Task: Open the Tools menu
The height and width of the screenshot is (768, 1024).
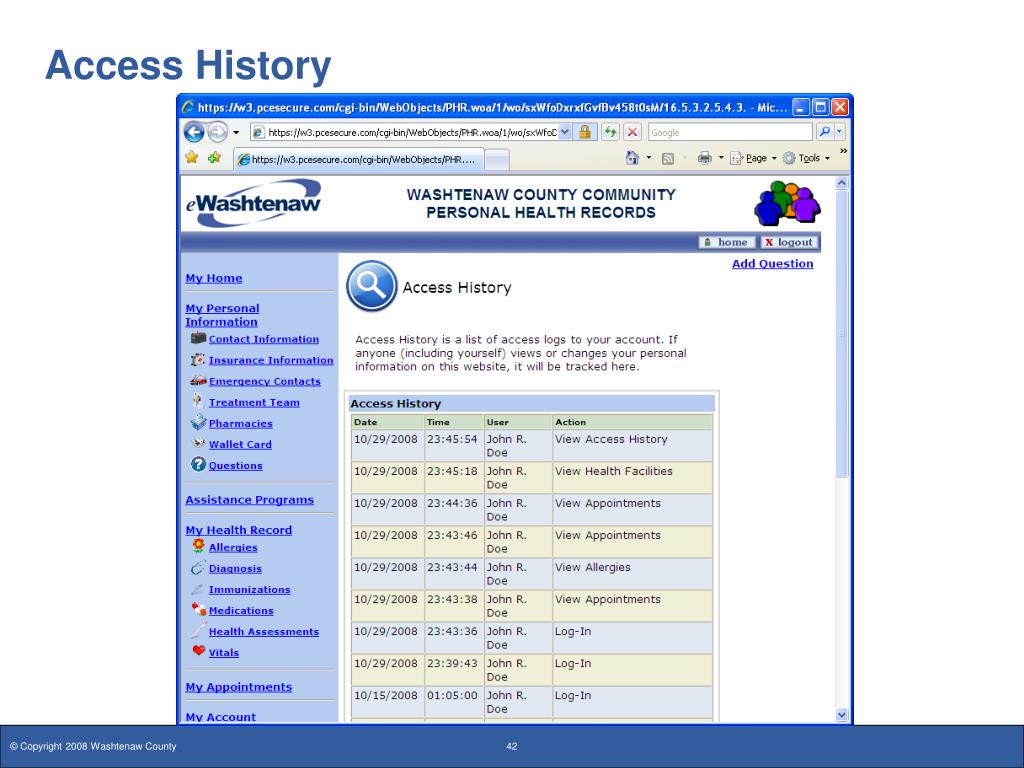Action: point(806,158)
